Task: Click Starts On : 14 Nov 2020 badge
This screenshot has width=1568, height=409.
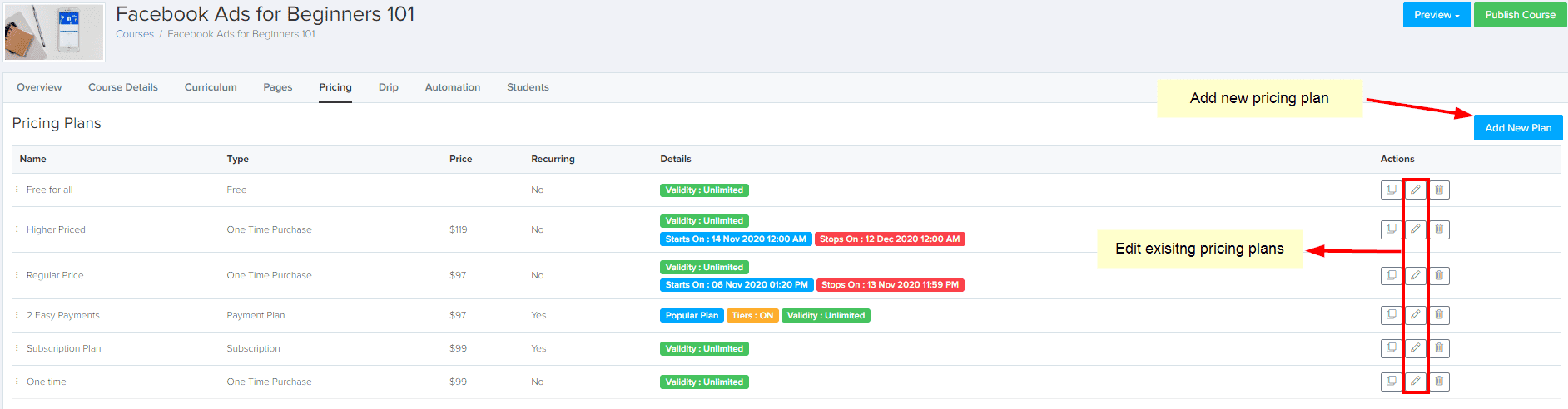Action: pos(736,239)
